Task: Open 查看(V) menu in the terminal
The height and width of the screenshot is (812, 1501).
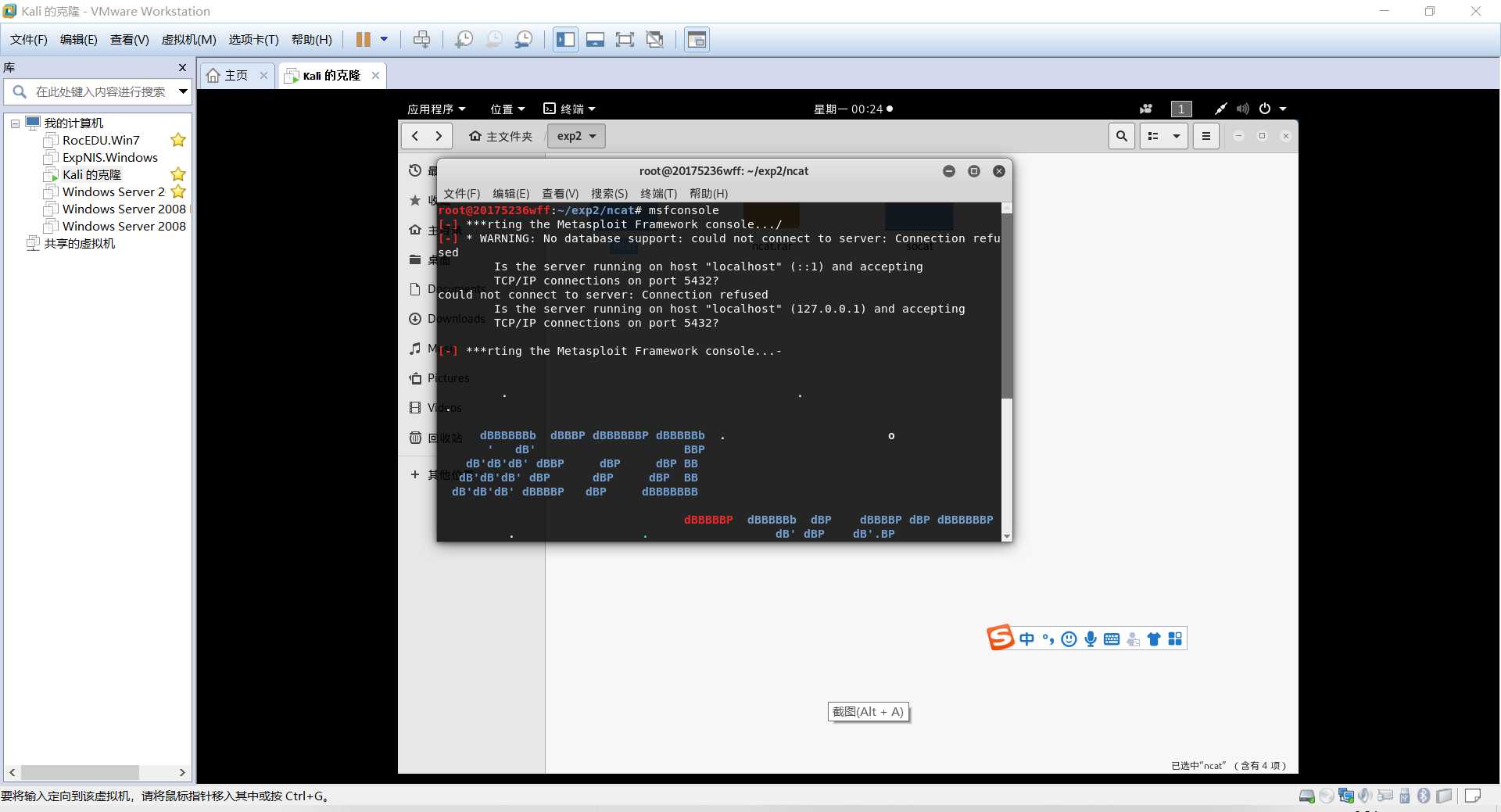Action: pos(560,193)
